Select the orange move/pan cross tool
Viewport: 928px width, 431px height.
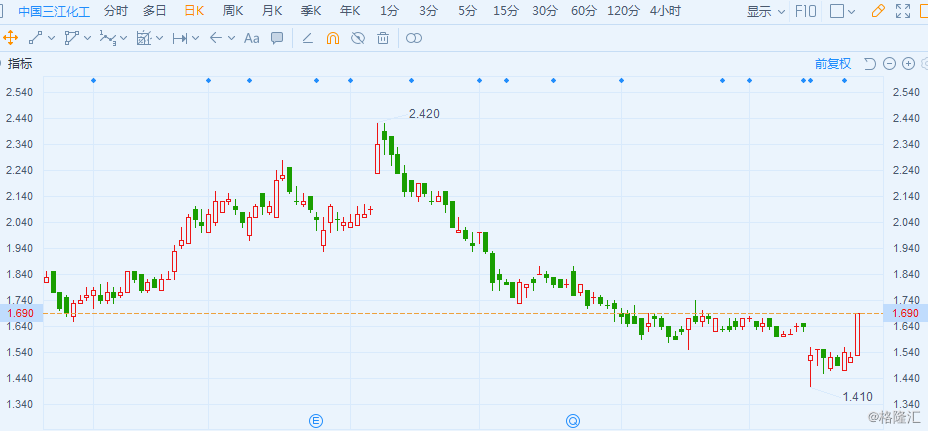tap(10, 38)
